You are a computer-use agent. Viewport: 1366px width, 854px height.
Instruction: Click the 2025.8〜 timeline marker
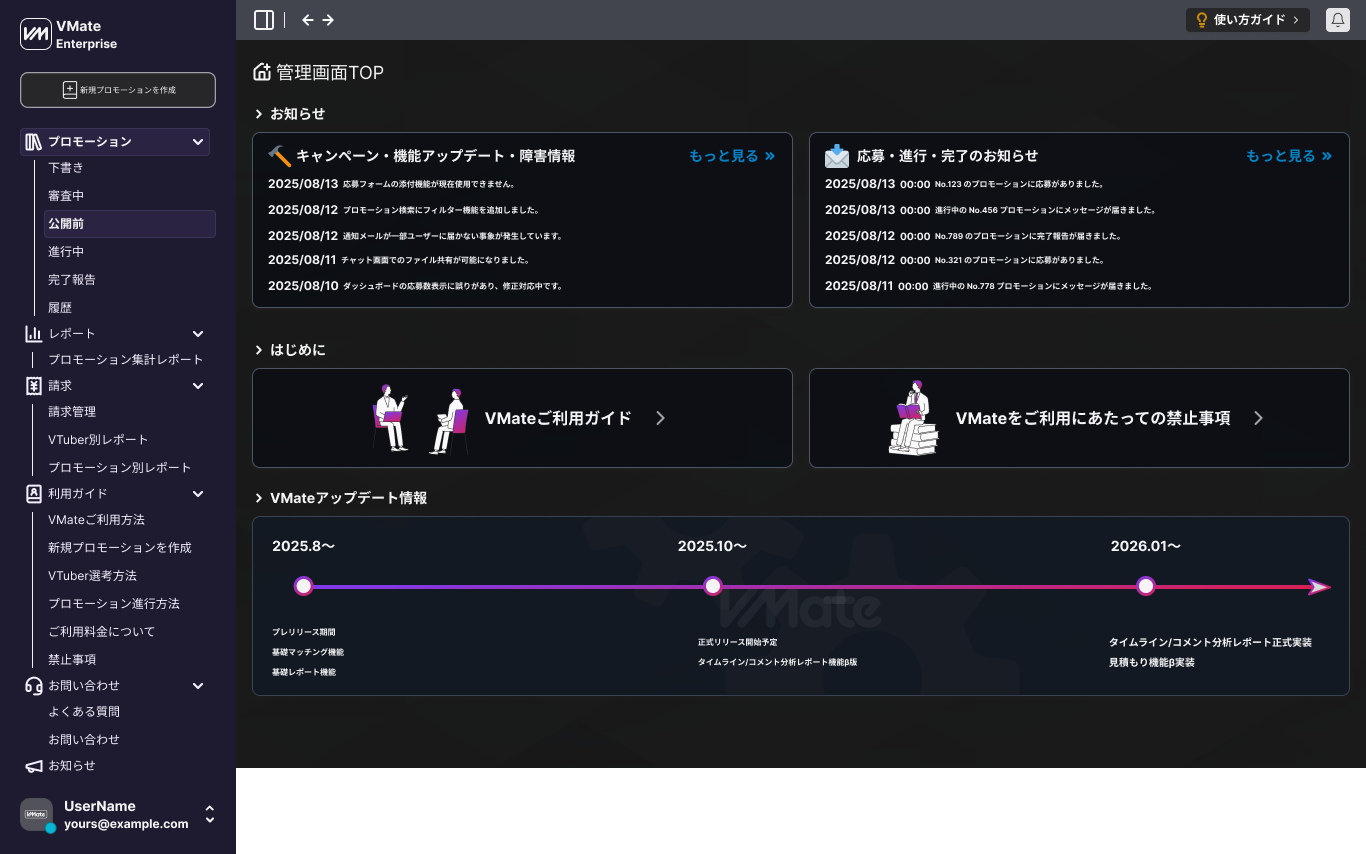[x=304, y=586]
